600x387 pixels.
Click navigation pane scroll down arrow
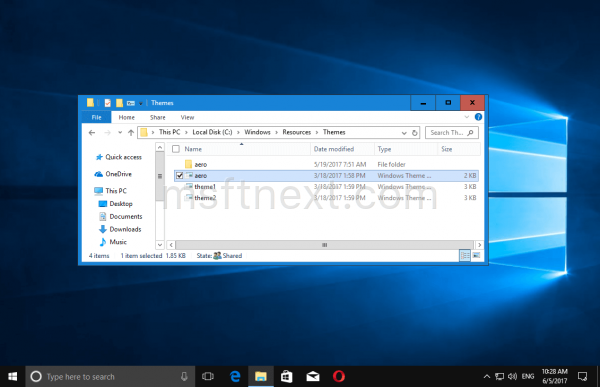160,245
